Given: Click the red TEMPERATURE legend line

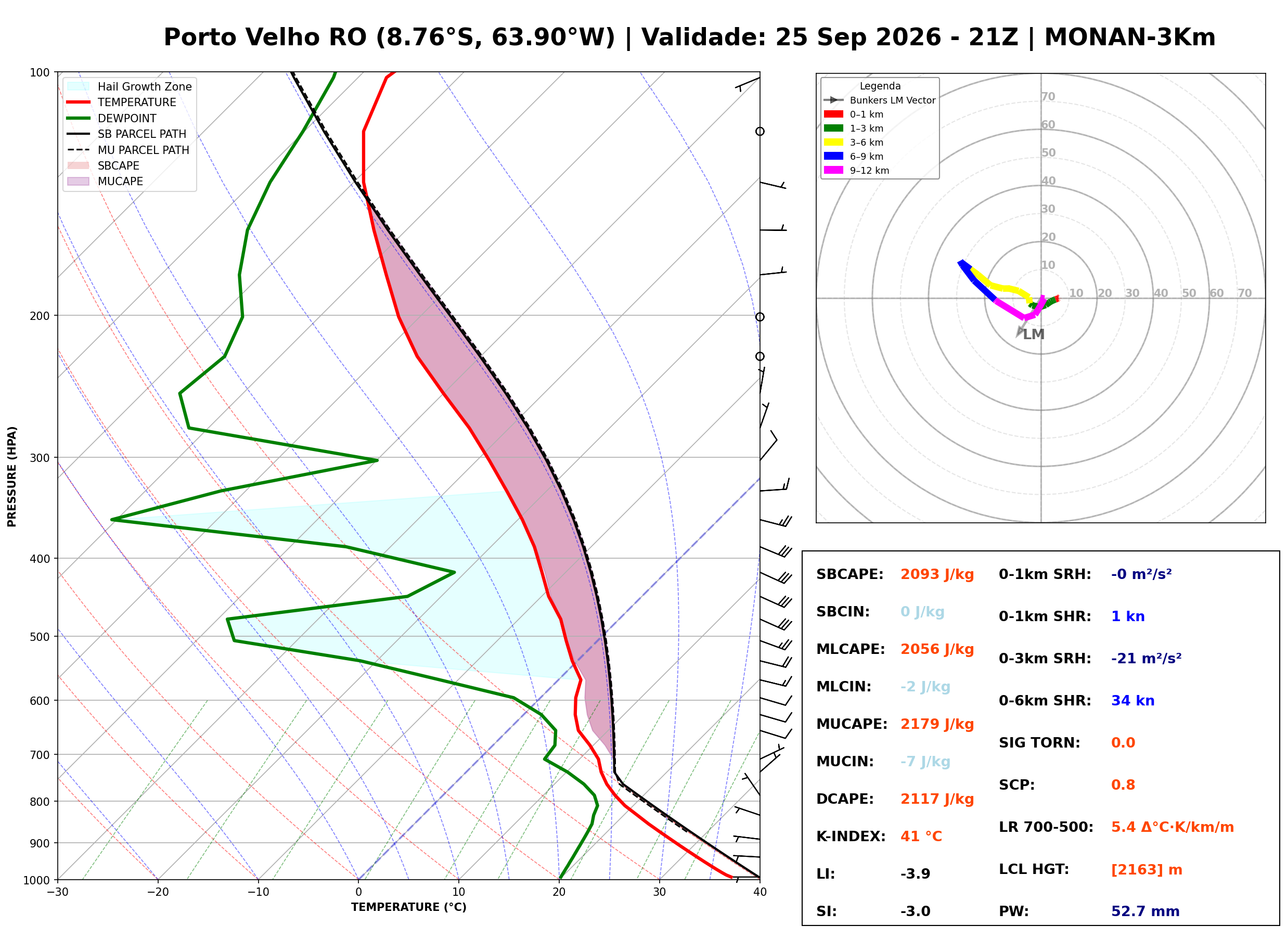Looking at the screenshot, I should (x=79, y=102).
